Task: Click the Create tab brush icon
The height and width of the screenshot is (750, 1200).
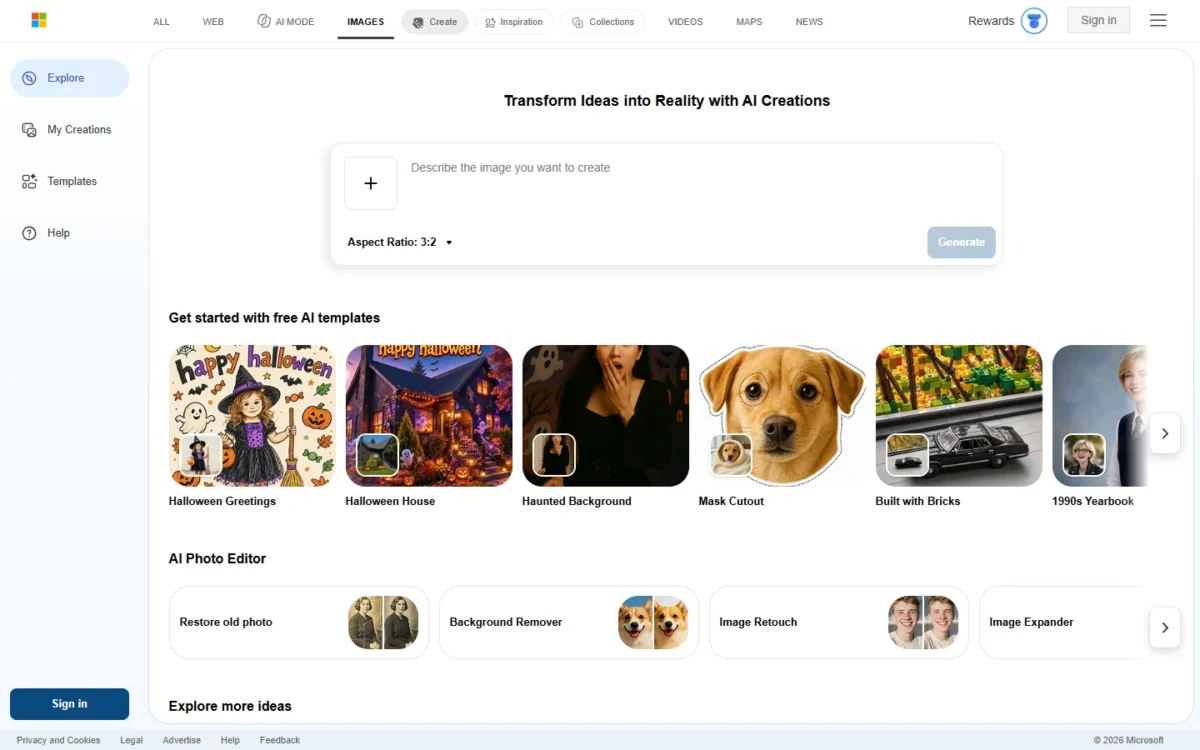Action: point(418,22)
